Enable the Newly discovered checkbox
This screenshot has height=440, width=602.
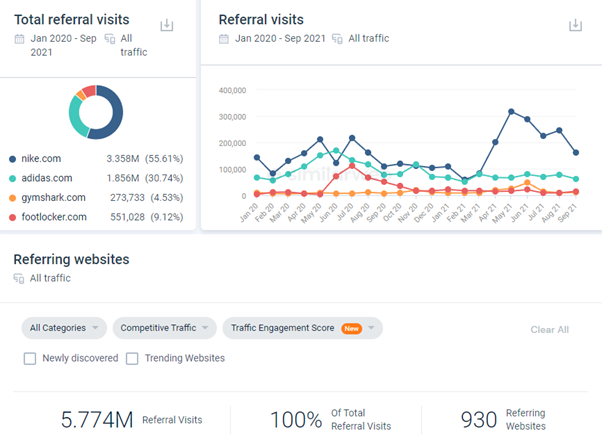(x=30, y=358)
